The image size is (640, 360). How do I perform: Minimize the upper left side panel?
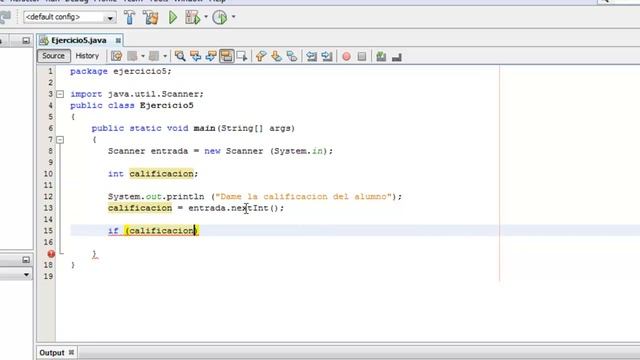click(26, 40)
